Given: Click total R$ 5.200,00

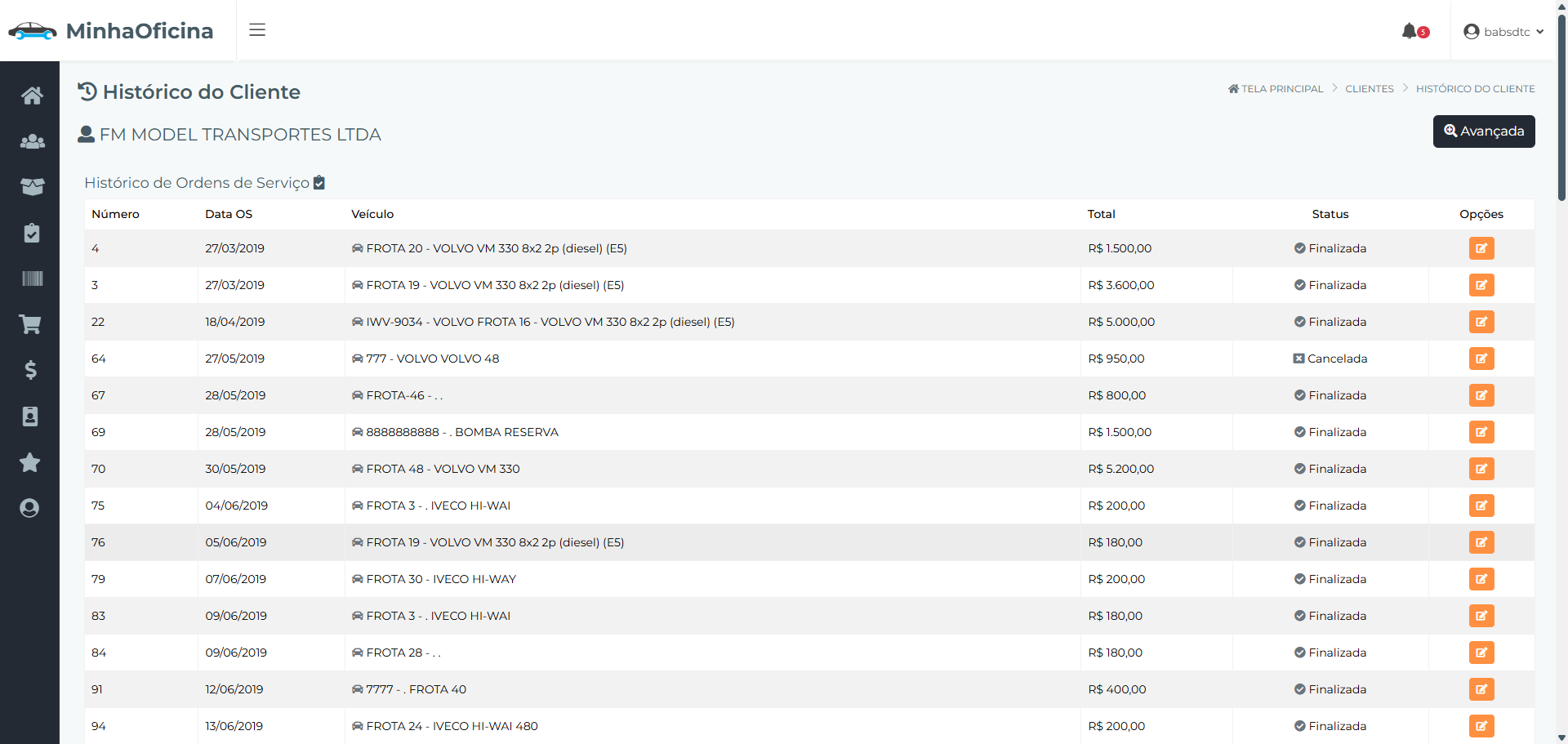Looking at the screenshot, I should pos(1120,469).
